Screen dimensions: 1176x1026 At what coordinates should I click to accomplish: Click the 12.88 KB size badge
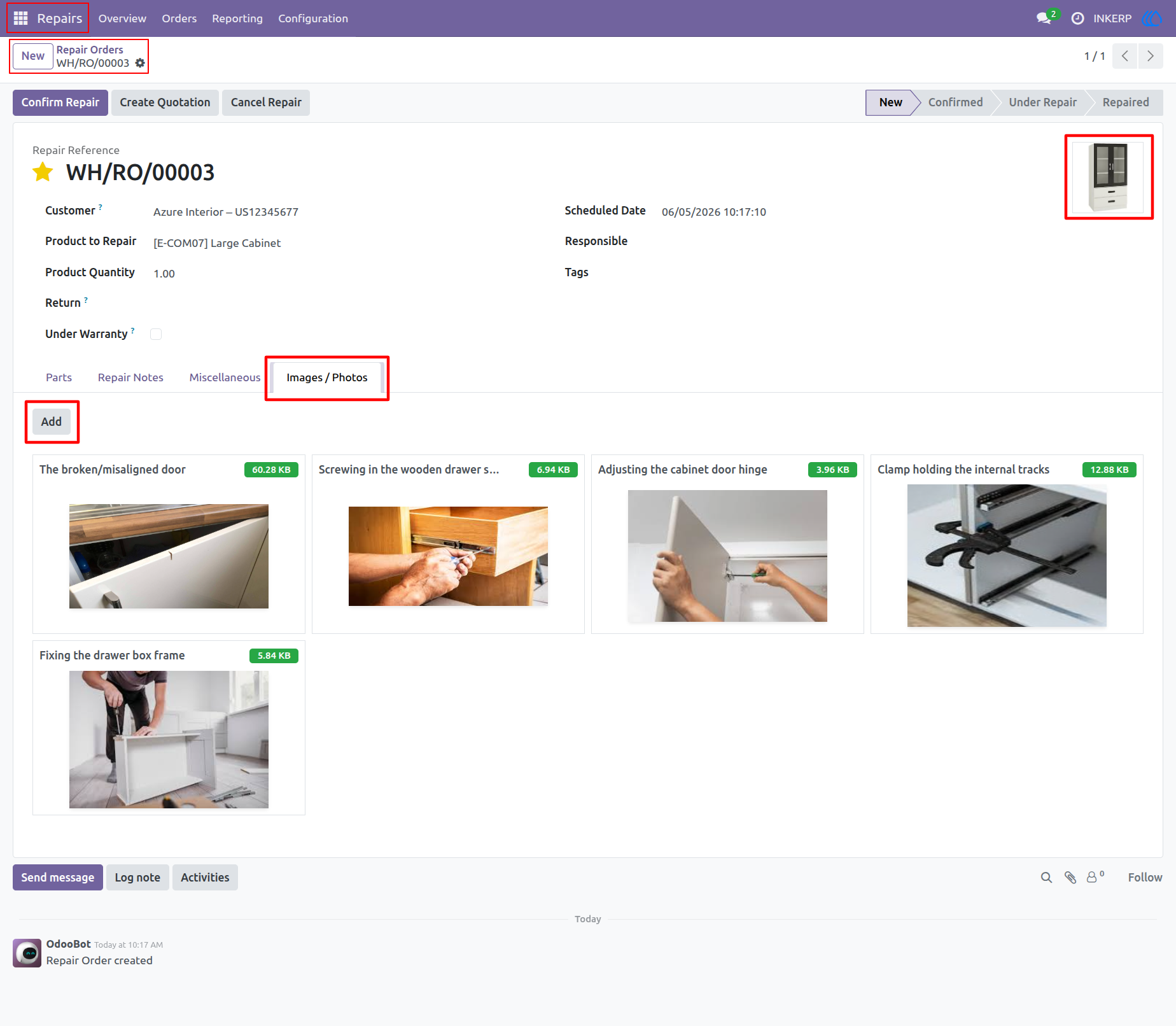click(x=1109, y=470)
